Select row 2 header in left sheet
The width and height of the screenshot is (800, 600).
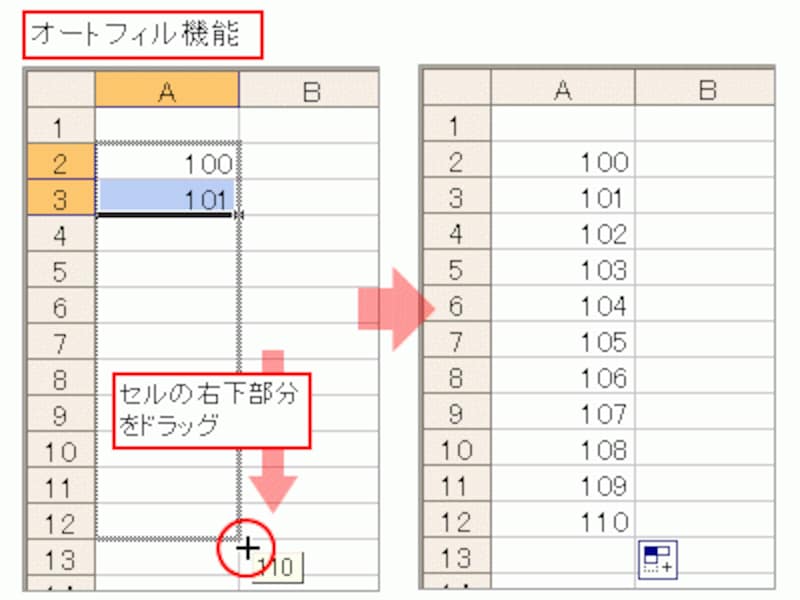pos(61,162)
